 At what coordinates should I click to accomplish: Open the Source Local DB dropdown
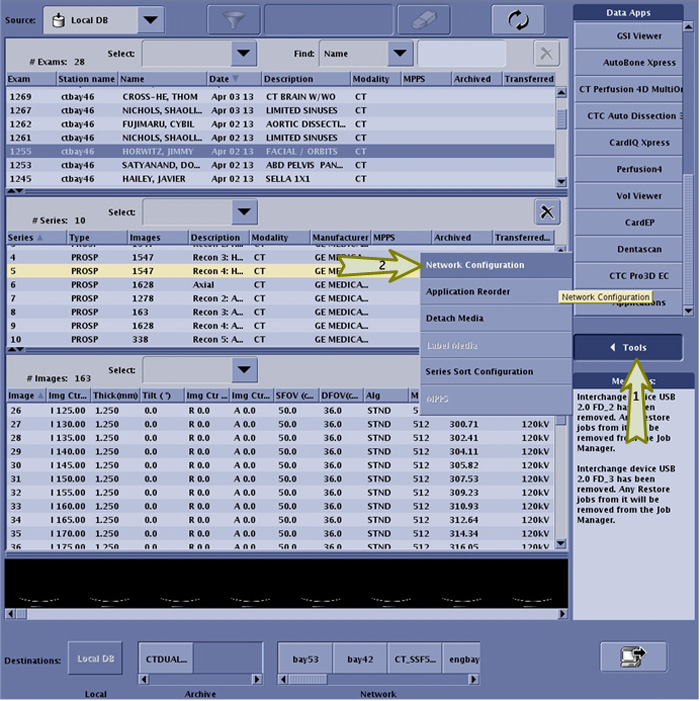point(150,20)
